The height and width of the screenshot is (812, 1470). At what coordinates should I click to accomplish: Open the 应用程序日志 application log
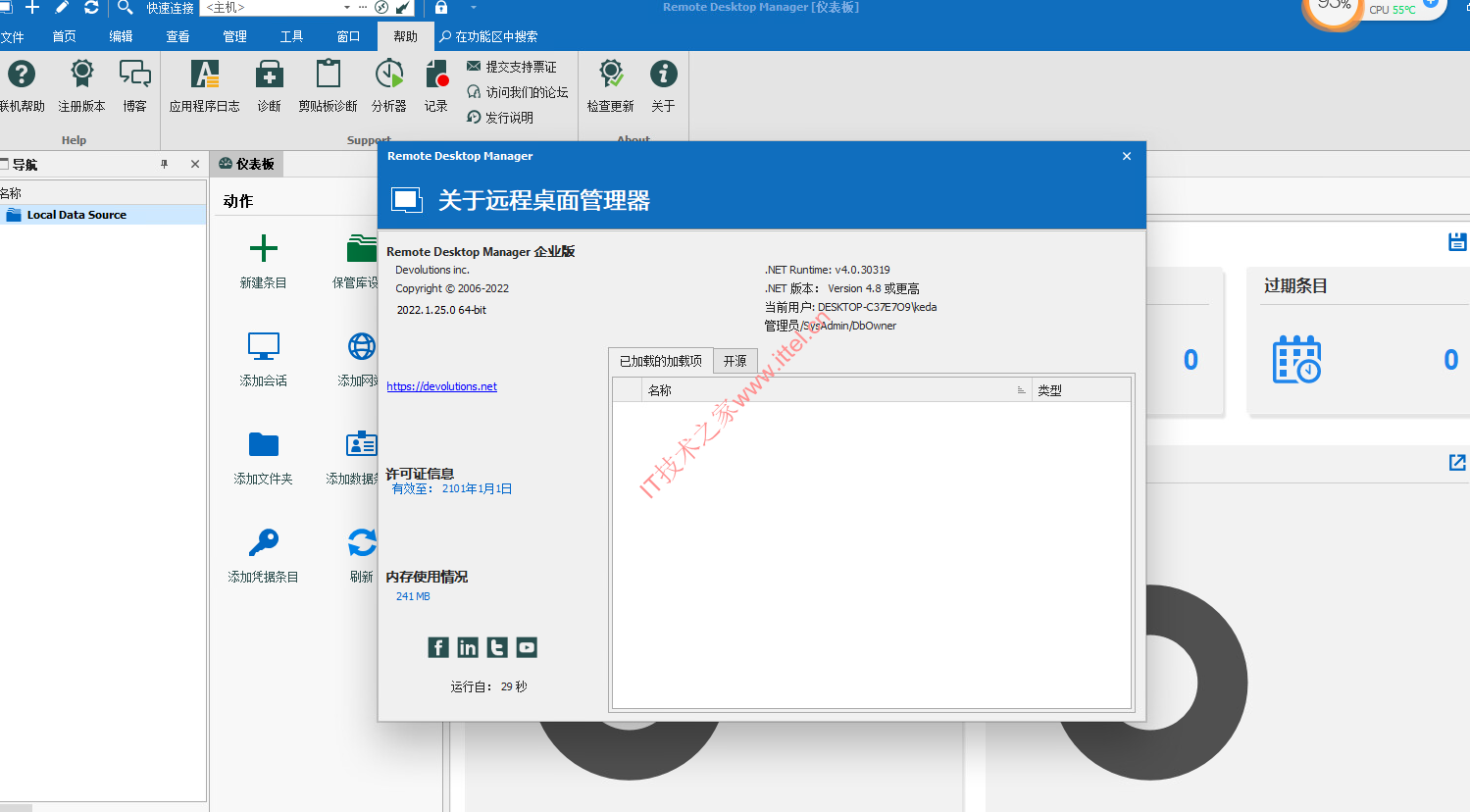pos(205,74)
